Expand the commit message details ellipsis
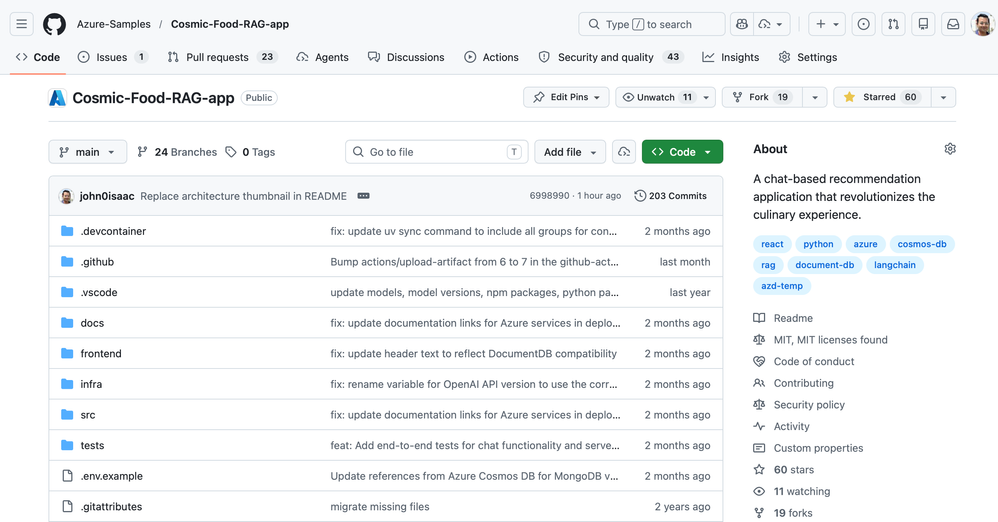This screenshot has width=998, height=522. click(x=363, y=196)
